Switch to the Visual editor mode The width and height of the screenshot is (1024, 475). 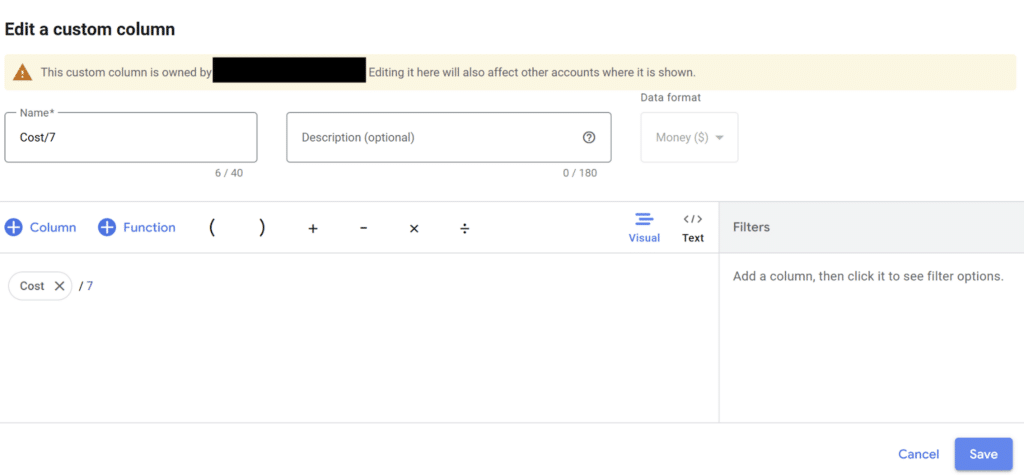644,227
